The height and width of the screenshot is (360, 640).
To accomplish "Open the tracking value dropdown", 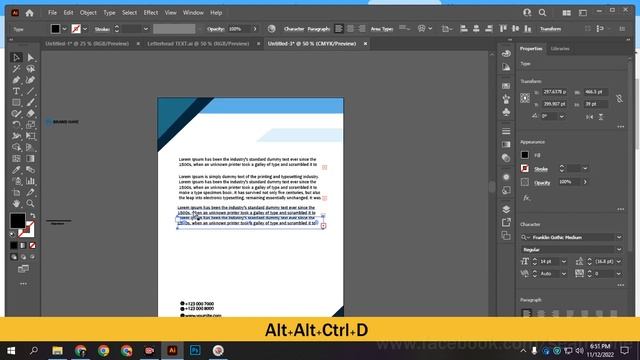I will (x=619, y=274).
